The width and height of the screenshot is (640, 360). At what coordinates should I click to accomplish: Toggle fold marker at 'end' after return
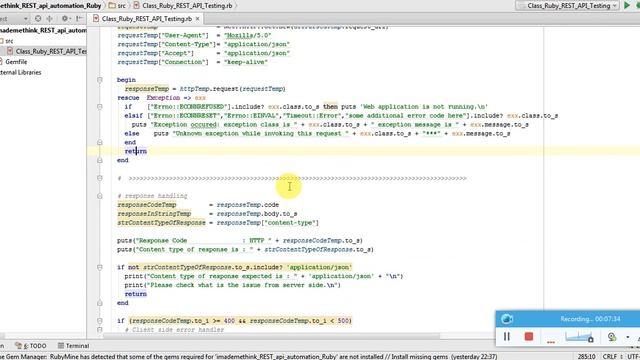coord(100,303)
